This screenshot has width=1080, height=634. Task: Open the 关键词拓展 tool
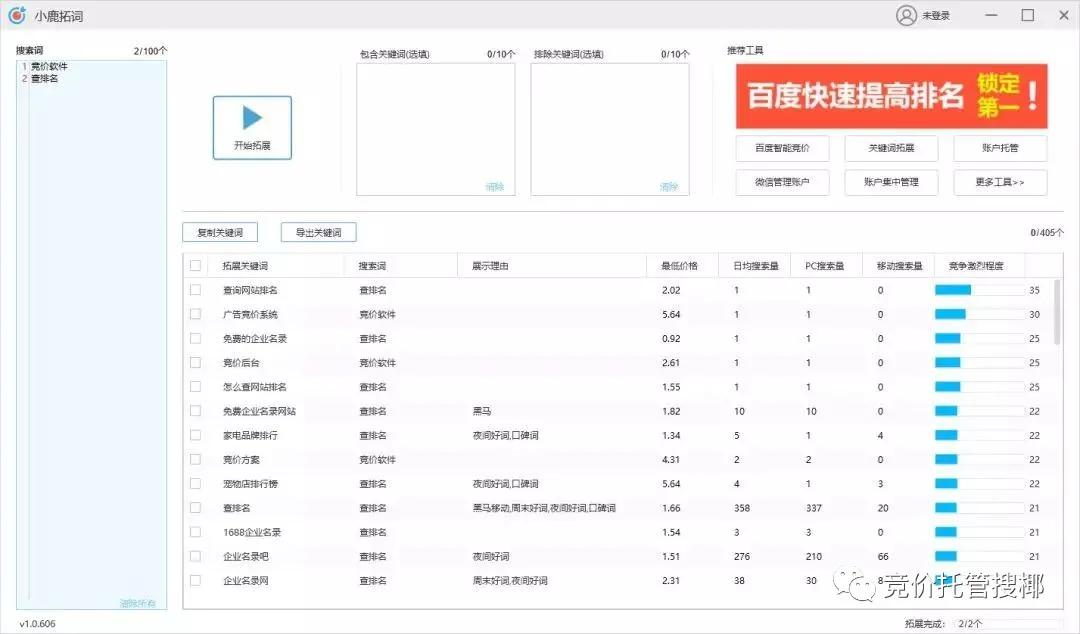coord(890,148)
